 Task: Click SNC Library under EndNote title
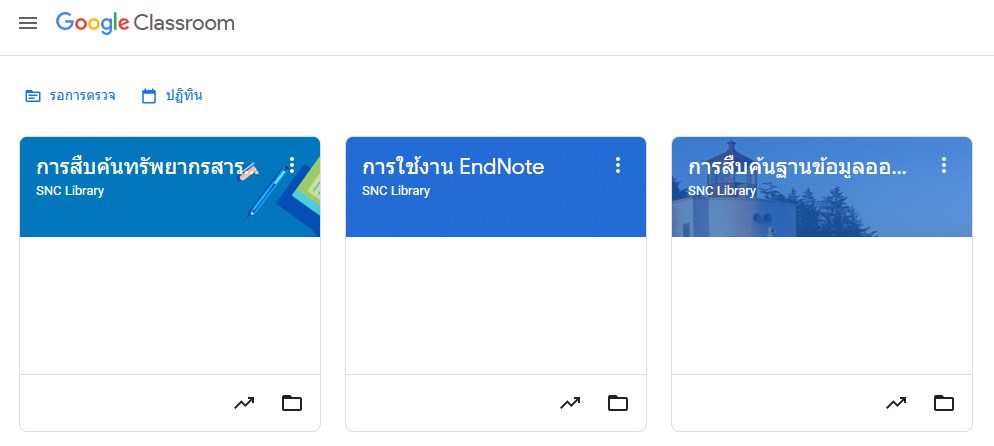(396, 191)
